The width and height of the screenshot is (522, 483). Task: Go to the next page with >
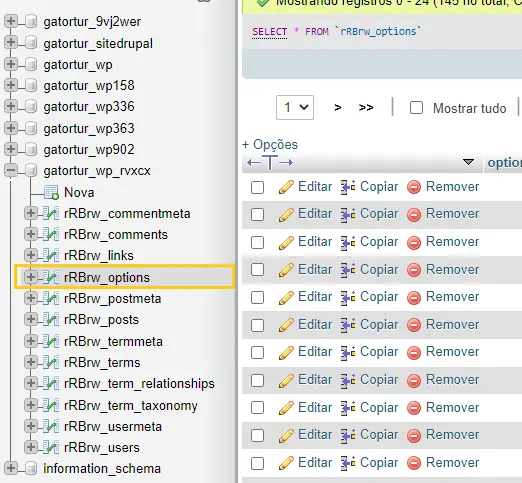338,108
